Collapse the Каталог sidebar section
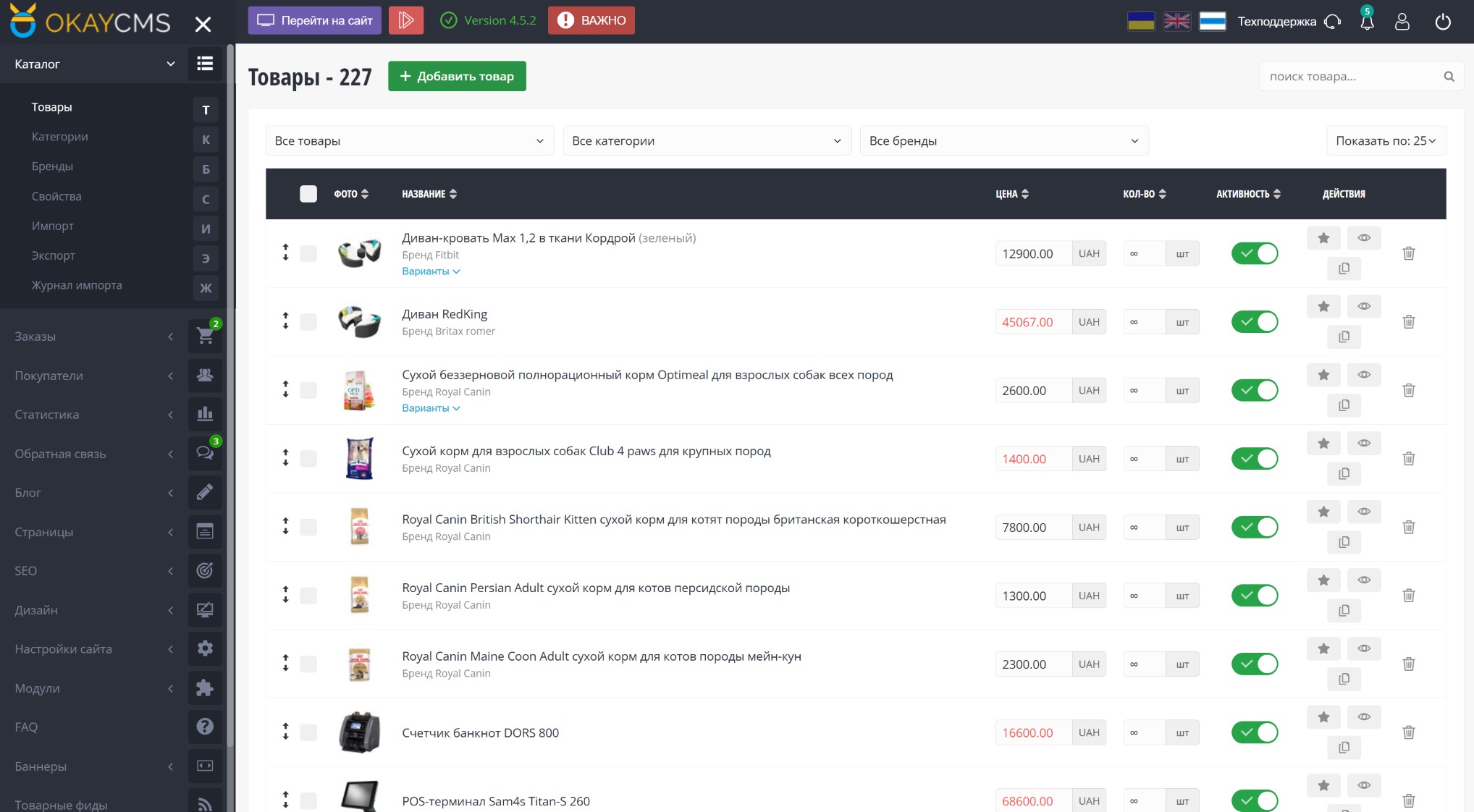This screenshot has height=812, width=1474. click(x=94, y=64)
